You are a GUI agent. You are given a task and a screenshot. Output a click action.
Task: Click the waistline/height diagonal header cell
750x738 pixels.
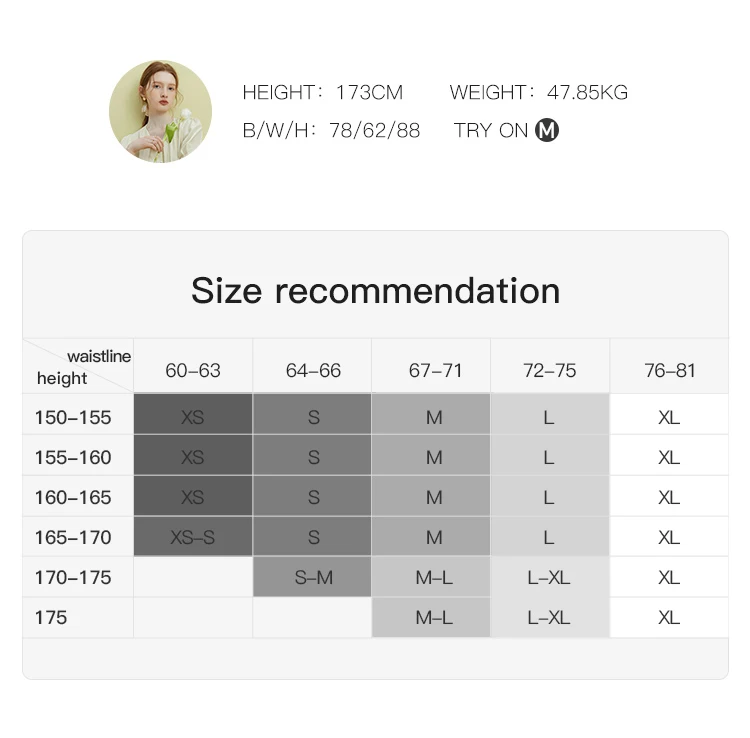pyautogui.click(x=78, y=367)
